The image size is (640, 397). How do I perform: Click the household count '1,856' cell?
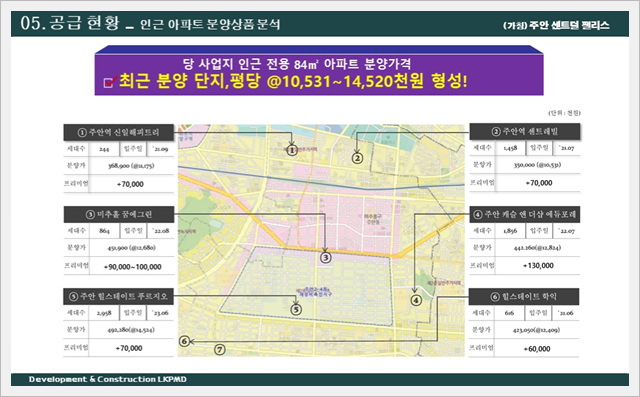click(510, 231)
